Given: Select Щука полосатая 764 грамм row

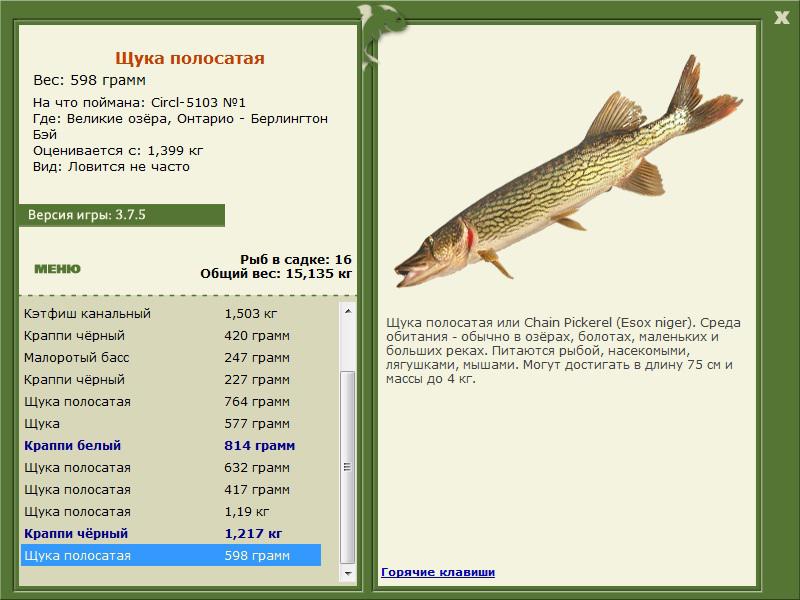Looking at the screenshot, I should (171, 401).
